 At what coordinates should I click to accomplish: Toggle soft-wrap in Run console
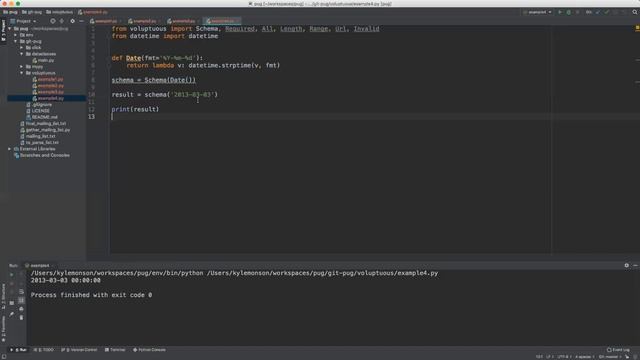pyautogui.click(x=21, y=292)
